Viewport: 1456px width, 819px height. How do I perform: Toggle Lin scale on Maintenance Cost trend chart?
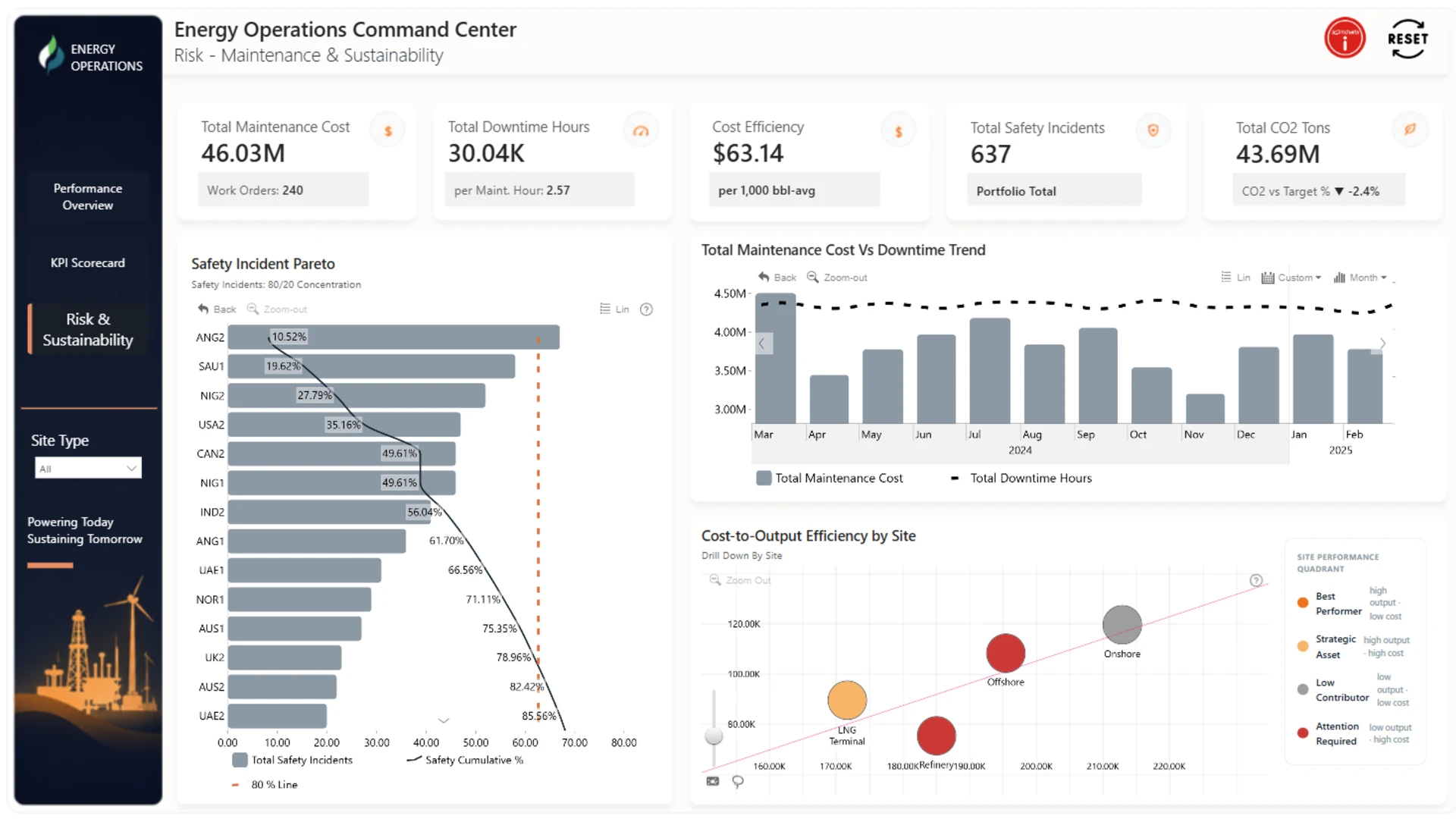point(1236,278)
